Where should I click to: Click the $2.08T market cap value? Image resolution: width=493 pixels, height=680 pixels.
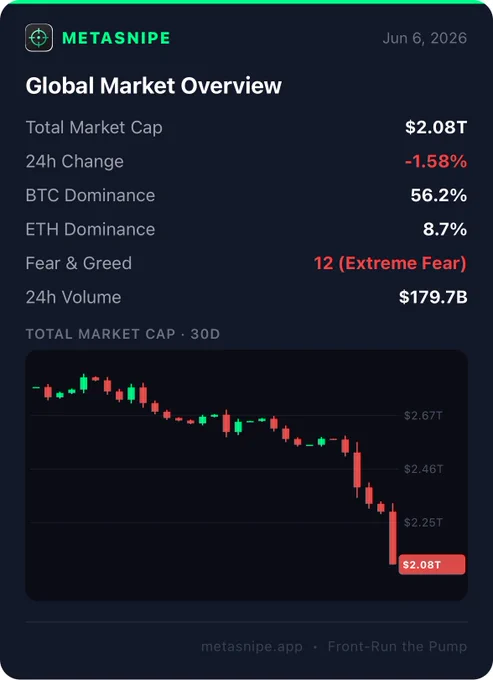tap(436, 127)
